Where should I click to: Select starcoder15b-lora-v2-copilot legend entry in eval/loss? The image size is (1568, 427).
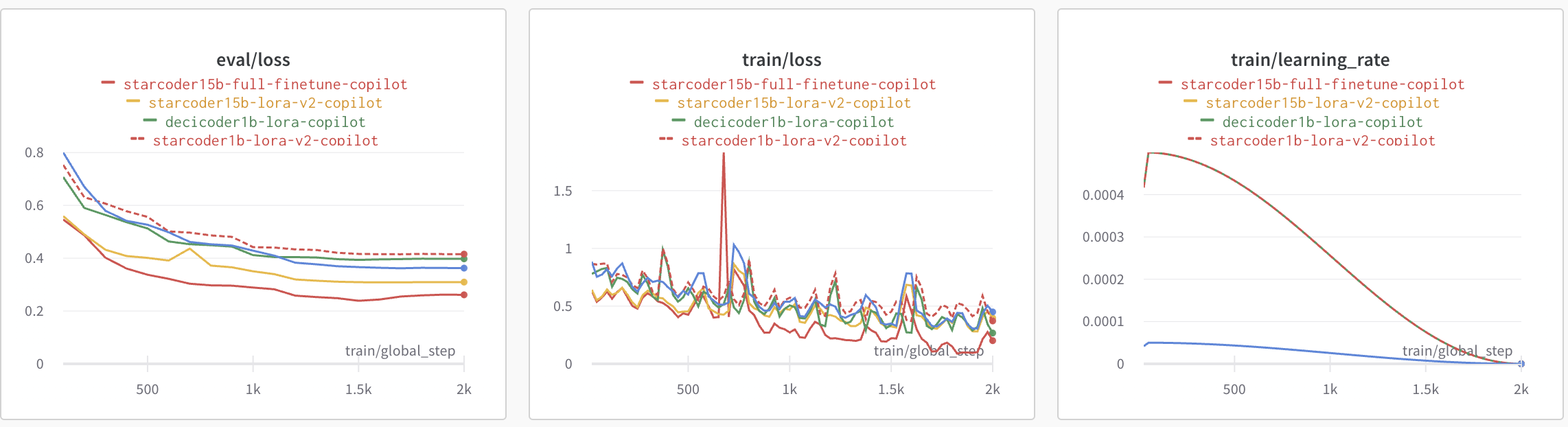point(265,103)
